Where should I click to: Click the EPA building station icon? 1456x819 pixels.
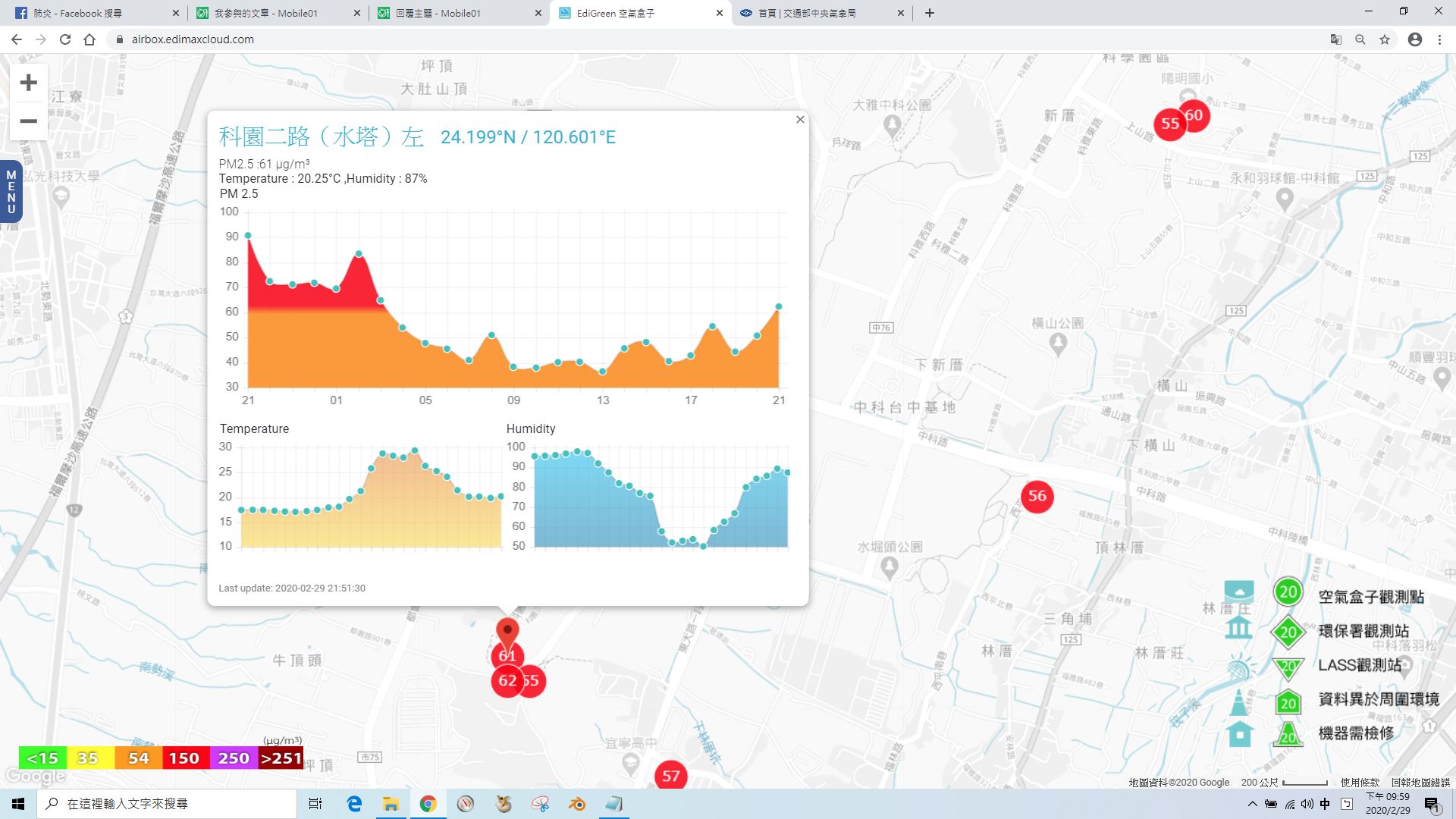point(1239,627)
